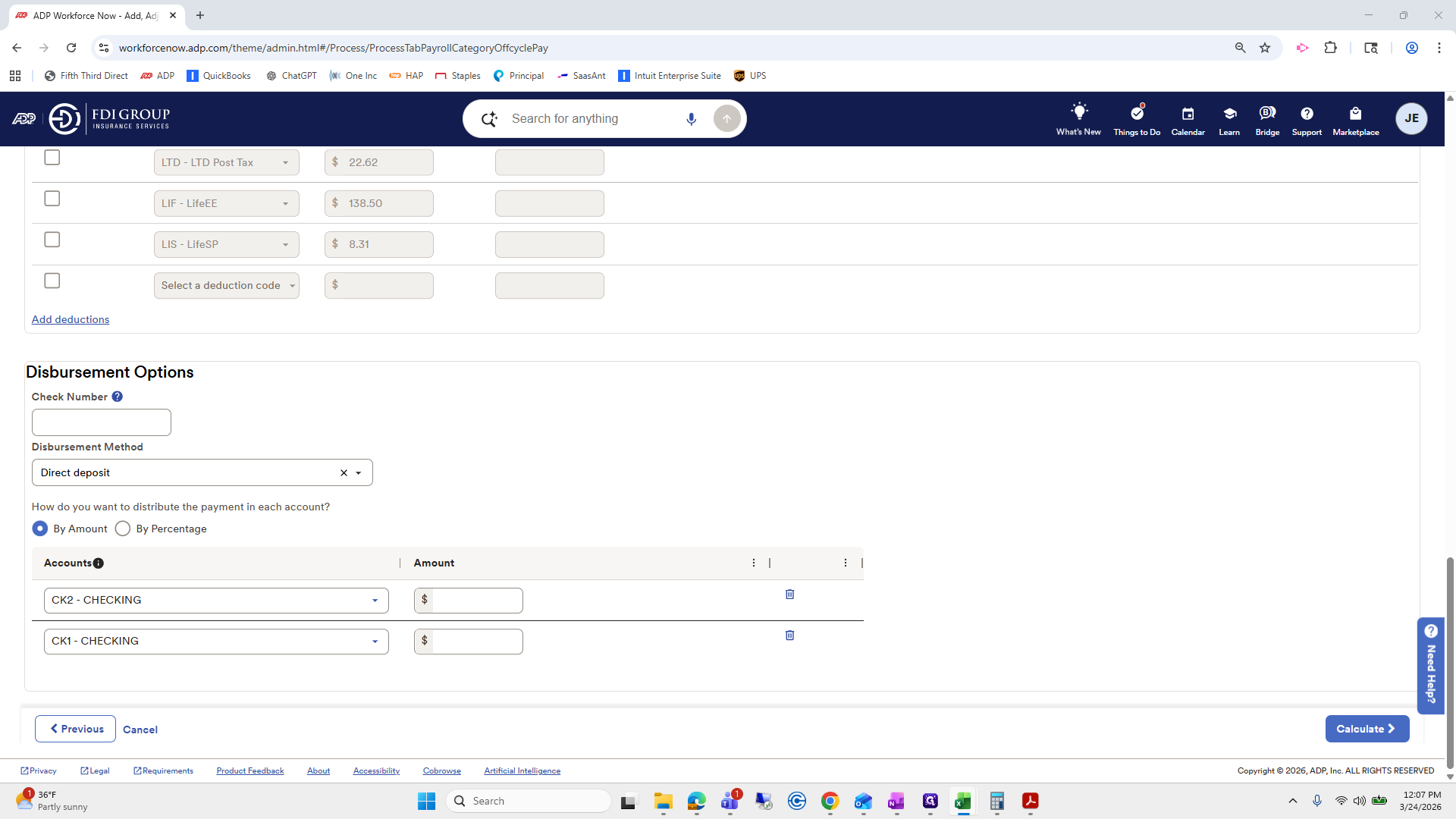1456x819 pixels.
Task: Open the Bridge icon
Action: click(x=1266, y=114)
